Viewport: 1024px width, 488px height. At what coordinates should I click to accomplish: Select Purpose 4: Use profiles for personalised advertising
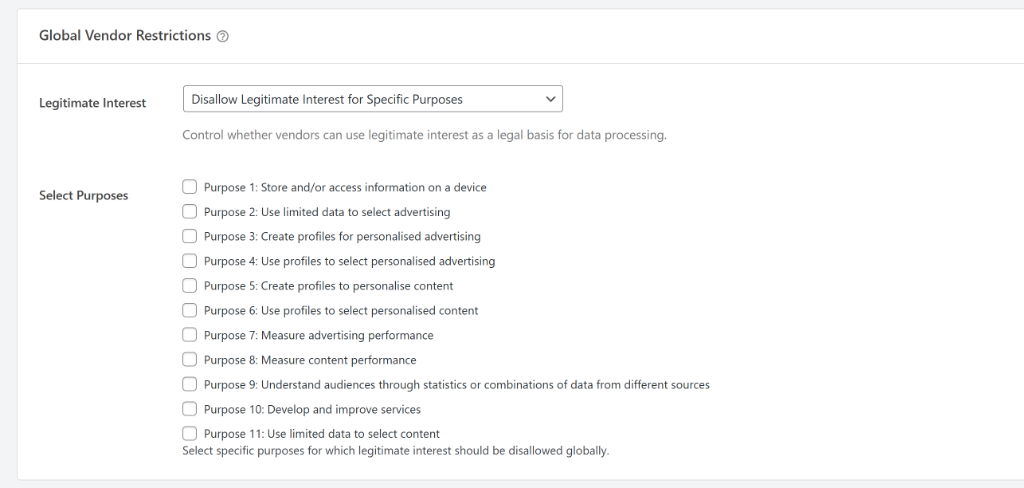190,261
